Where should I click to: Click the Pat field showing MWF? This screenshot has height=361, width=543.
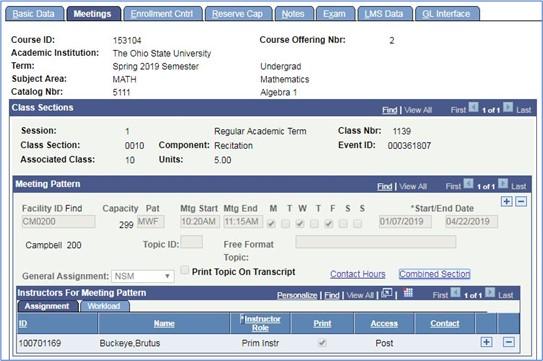(151, 221)
